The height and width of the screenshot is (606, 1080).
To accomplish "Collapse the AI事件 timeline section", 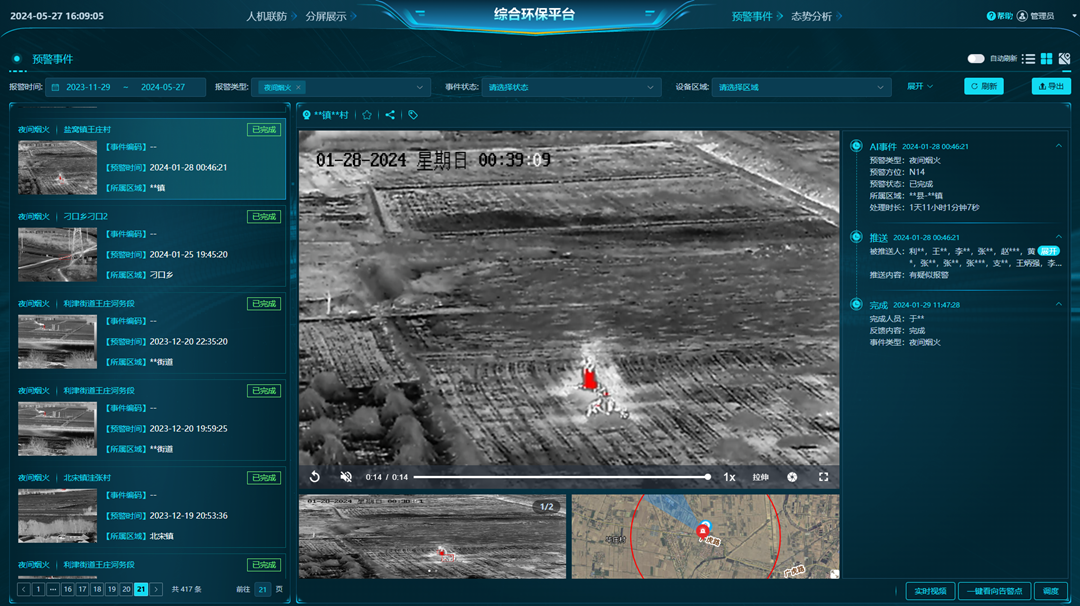I will [1059, 146].
